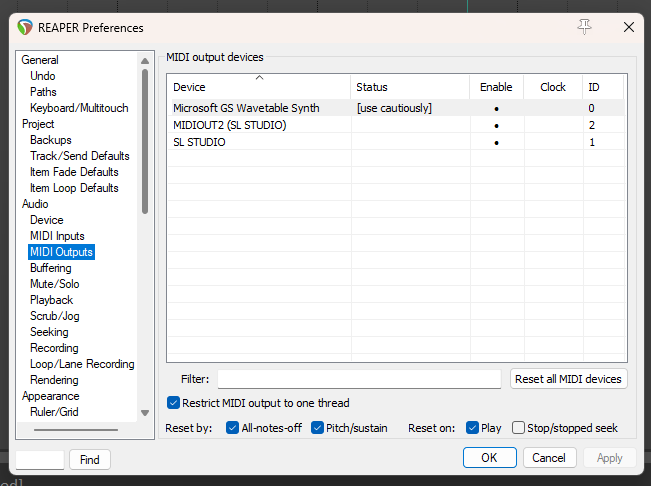Toggle Enable dot for Microsoft GS Wavetable Synth
Image resolution: width=651 pixels, height=486 pixels.
496,108
